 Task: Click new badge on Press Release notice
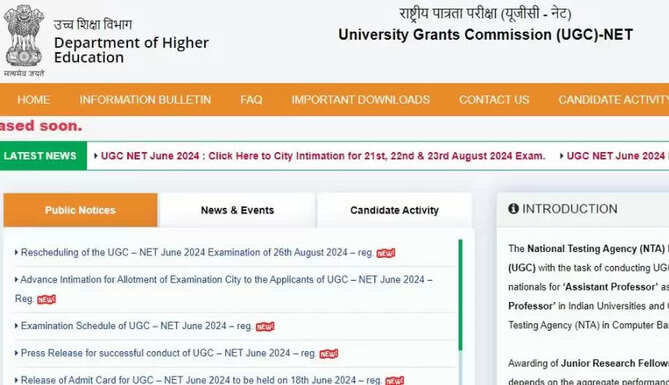tap(329, 354)
